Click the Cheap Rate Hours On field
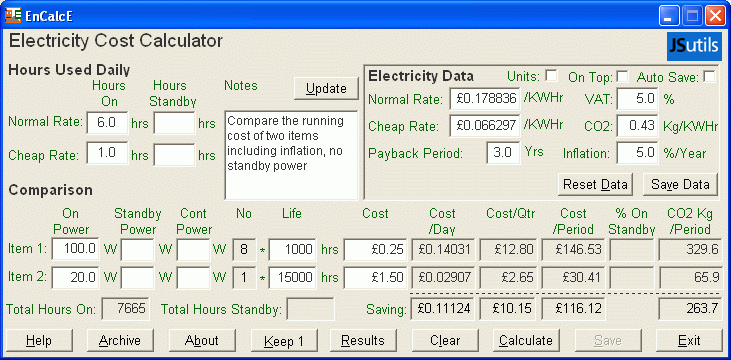 (x=107, y=154)
